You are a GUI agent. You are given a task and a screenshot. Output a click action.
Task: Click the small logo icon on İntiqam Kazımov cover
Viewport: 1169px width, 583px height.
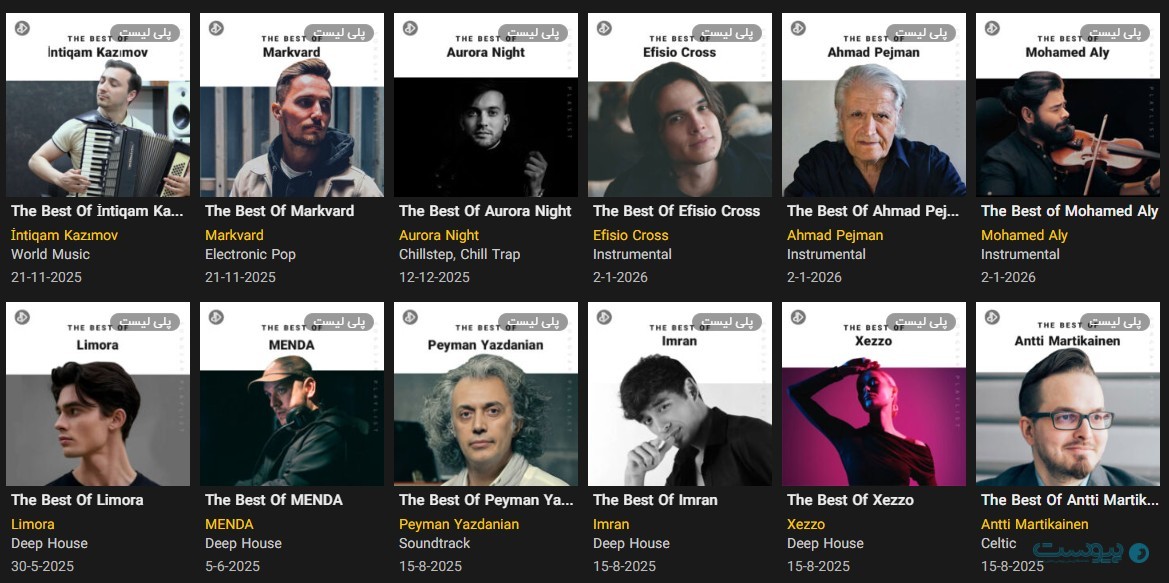click(22, 28)
